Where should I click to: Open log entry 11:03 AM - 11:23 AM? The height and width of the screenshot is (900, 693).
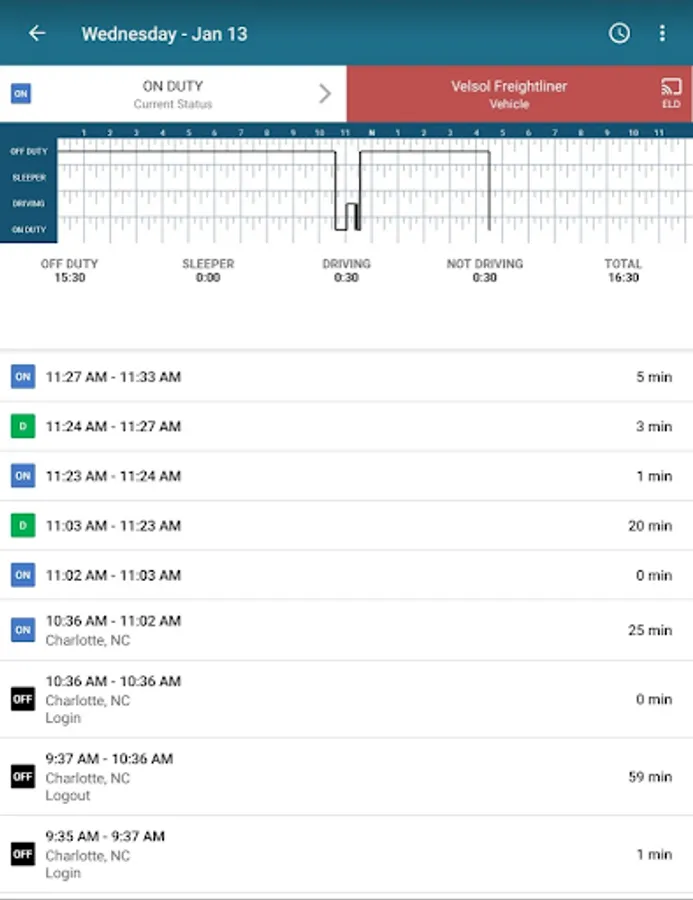tap(346, 525)
